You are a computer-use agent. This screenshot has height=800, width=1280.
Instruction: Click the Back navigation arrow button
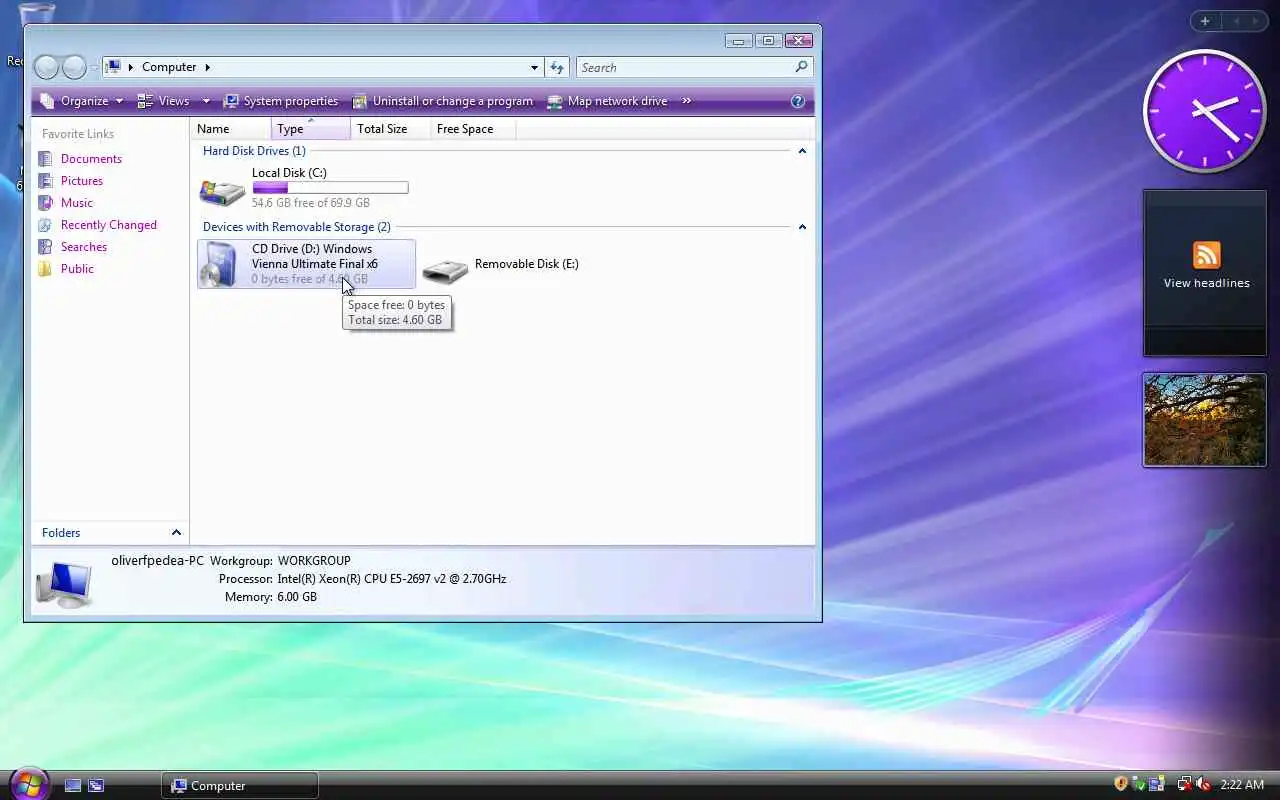(x=46, y=67)
